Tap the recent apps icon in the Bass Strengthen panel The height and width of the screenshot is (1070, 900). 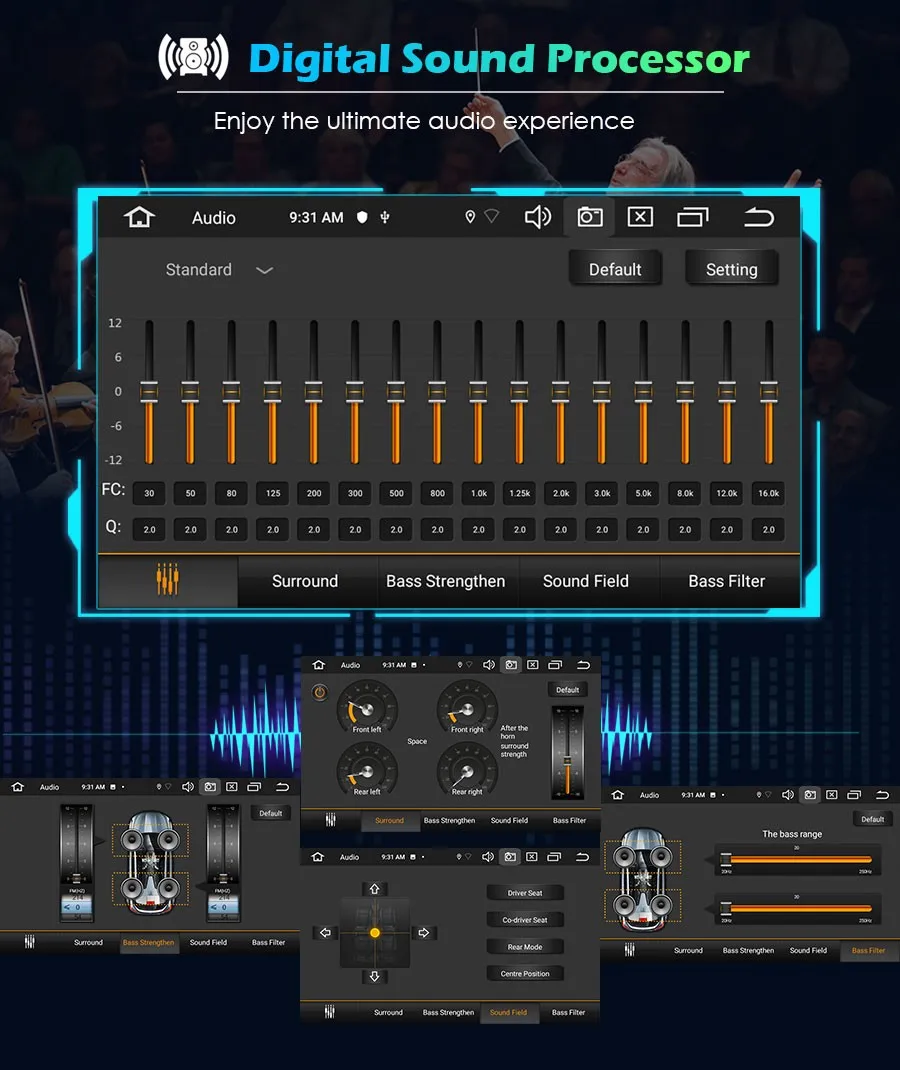(x=255, y=787)
